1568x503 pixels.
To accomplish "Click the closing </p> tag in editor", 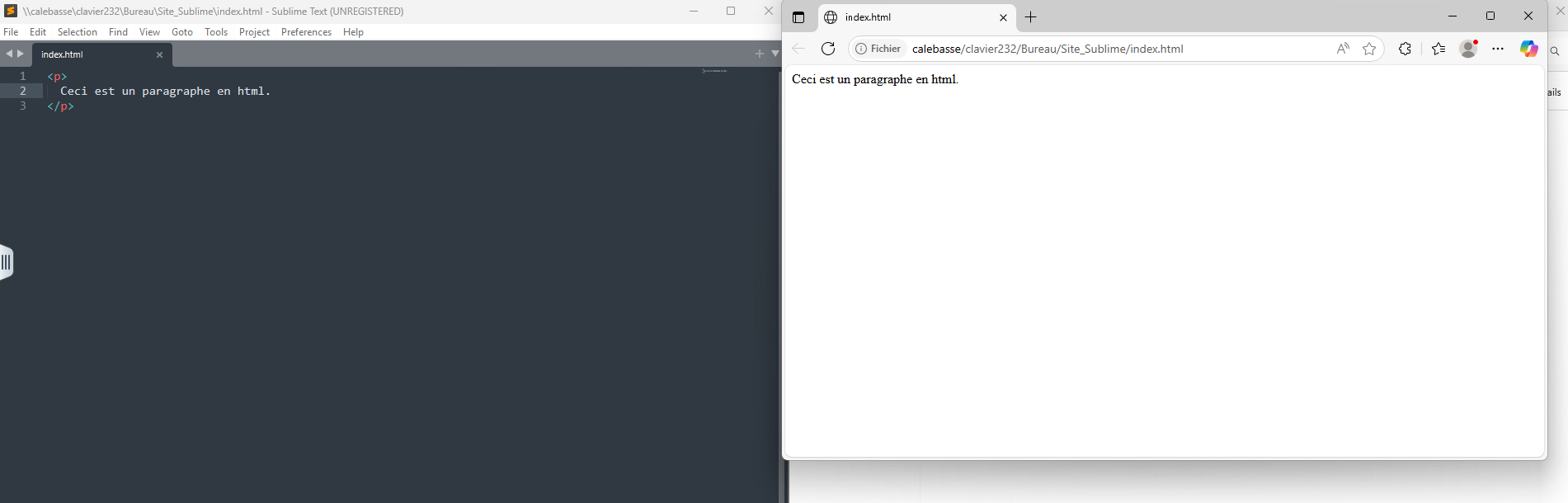I will [x=60, y=106].
